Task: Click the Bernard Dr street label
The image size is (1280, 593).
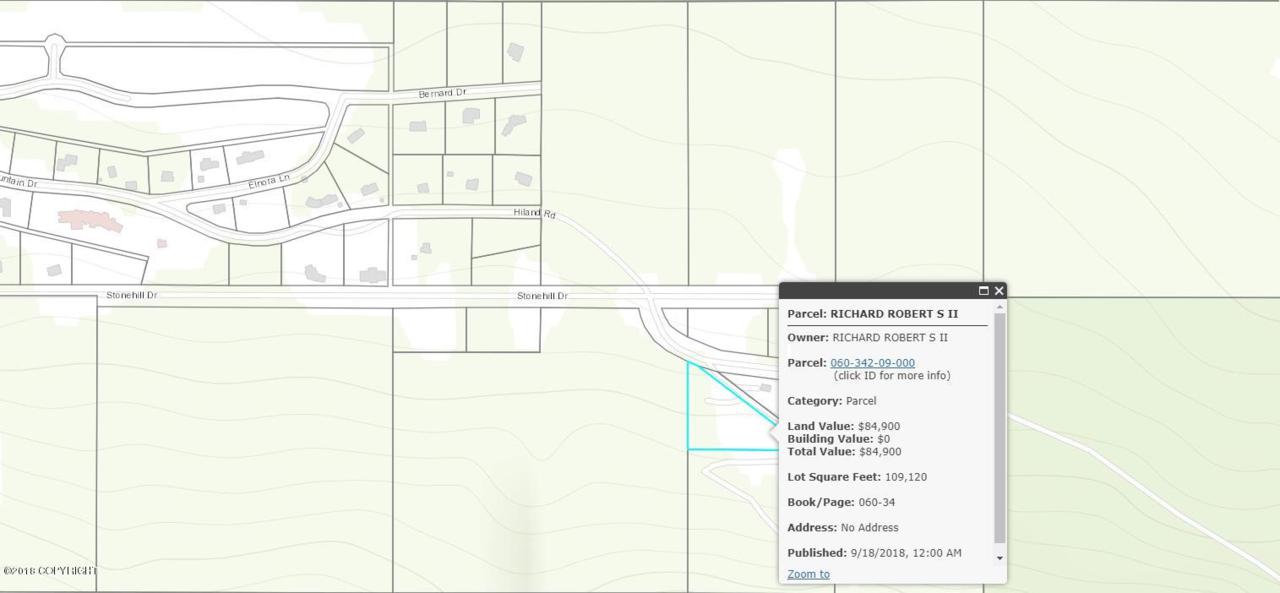Action: pyautogui.click(x=443, y=93)
